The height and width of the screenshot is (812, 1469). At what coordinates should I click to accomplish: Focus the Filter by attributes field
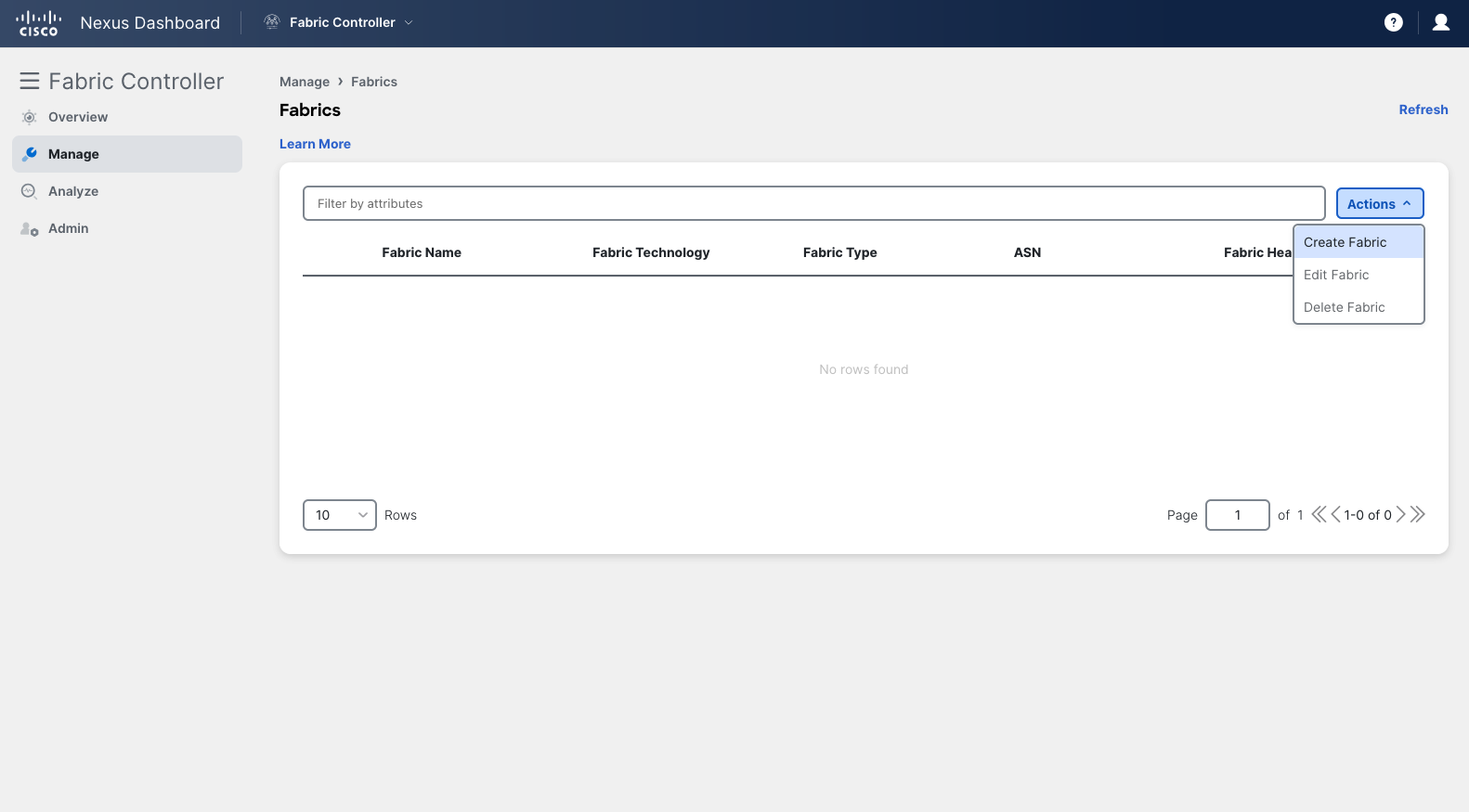[x=814, y=203]
